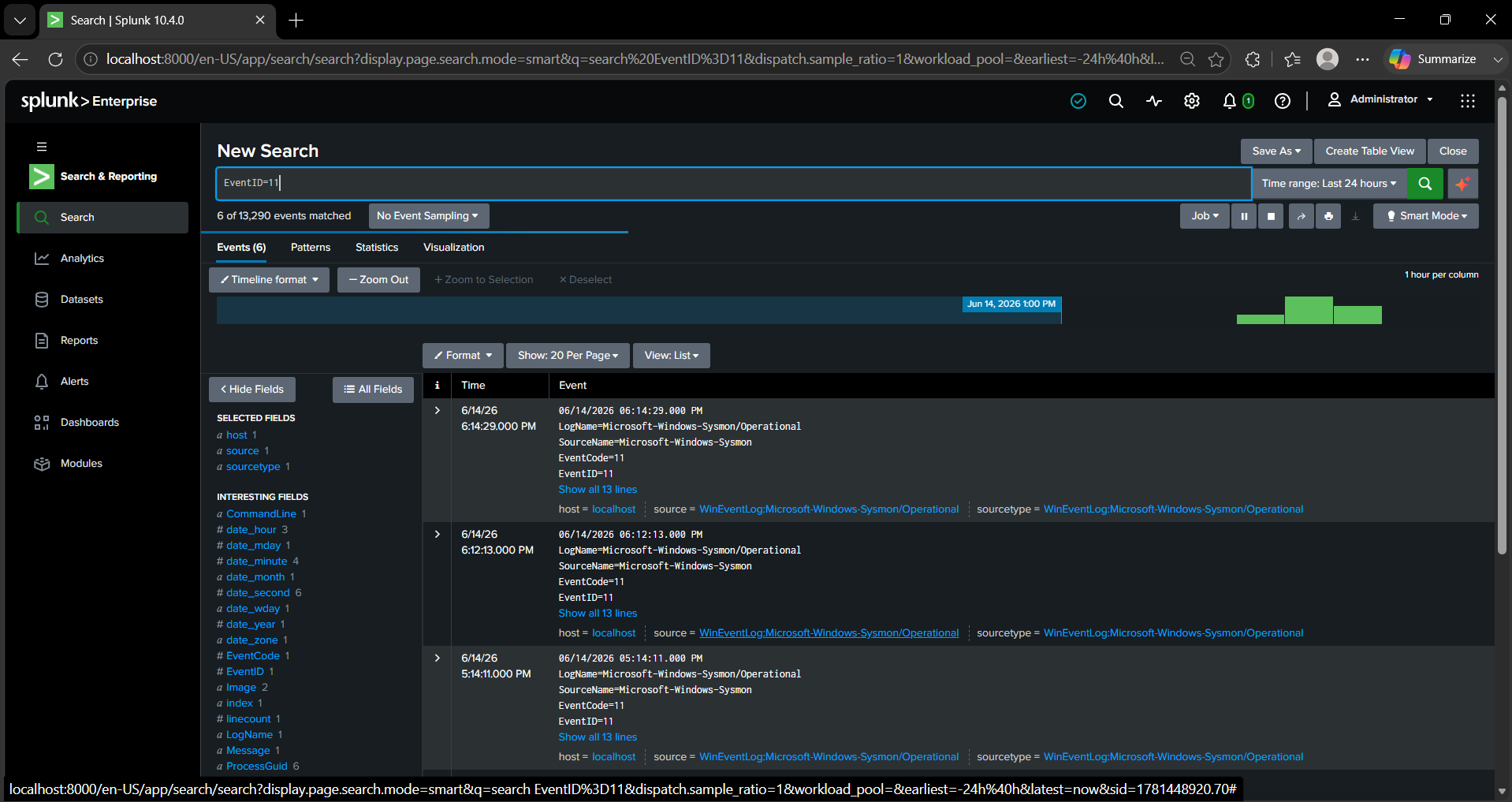Click the share job arrow icon
The height and width of the screenshot is (802, 1512).
click(x=1301, y=216)
